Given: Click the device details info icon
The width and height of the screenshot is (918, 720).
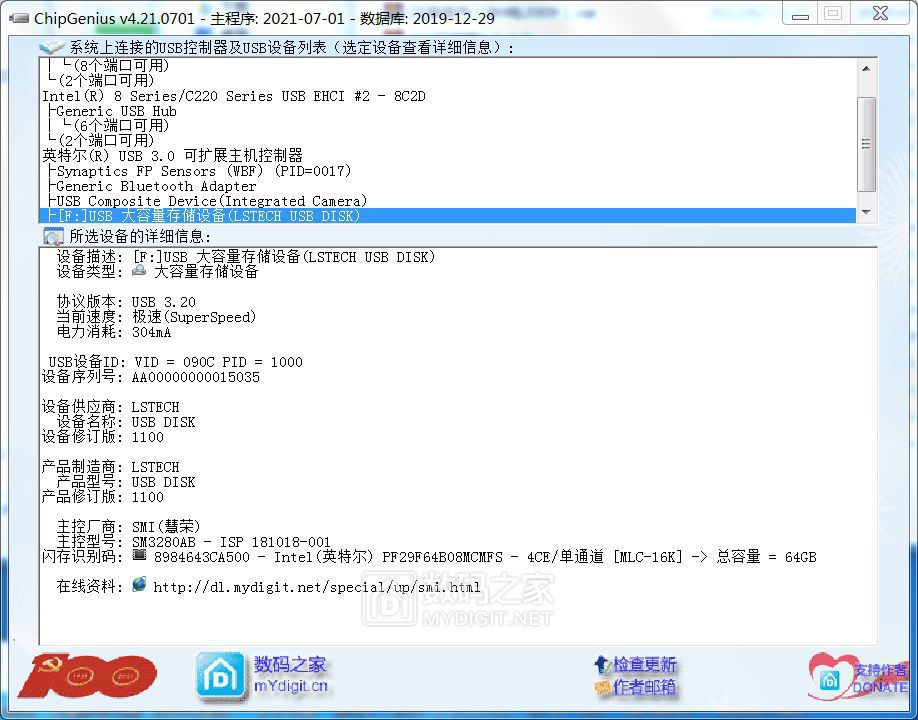Looking at the screenshot, I should tap(53, 236).
